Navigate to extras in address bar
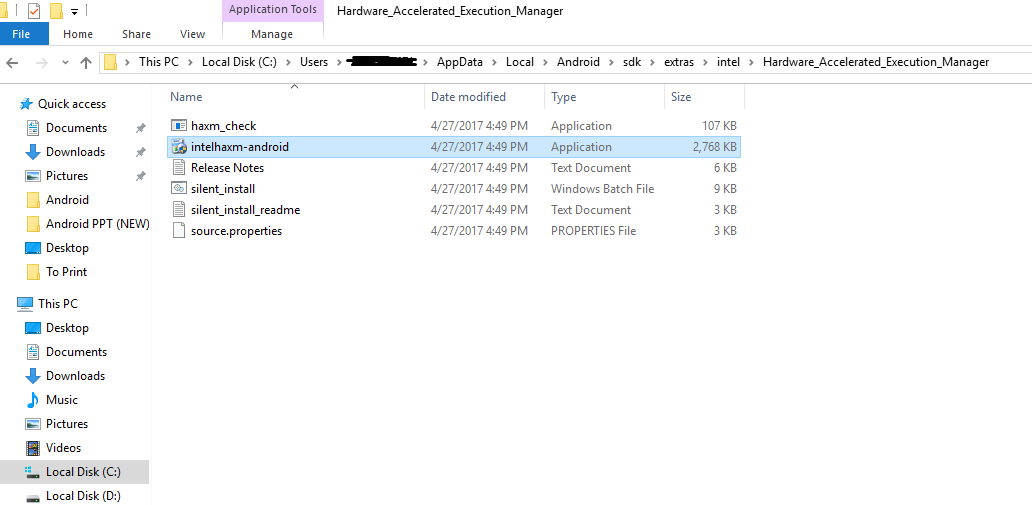The width and height of the screenshot is (1032, 505). [x=679, y=63]
